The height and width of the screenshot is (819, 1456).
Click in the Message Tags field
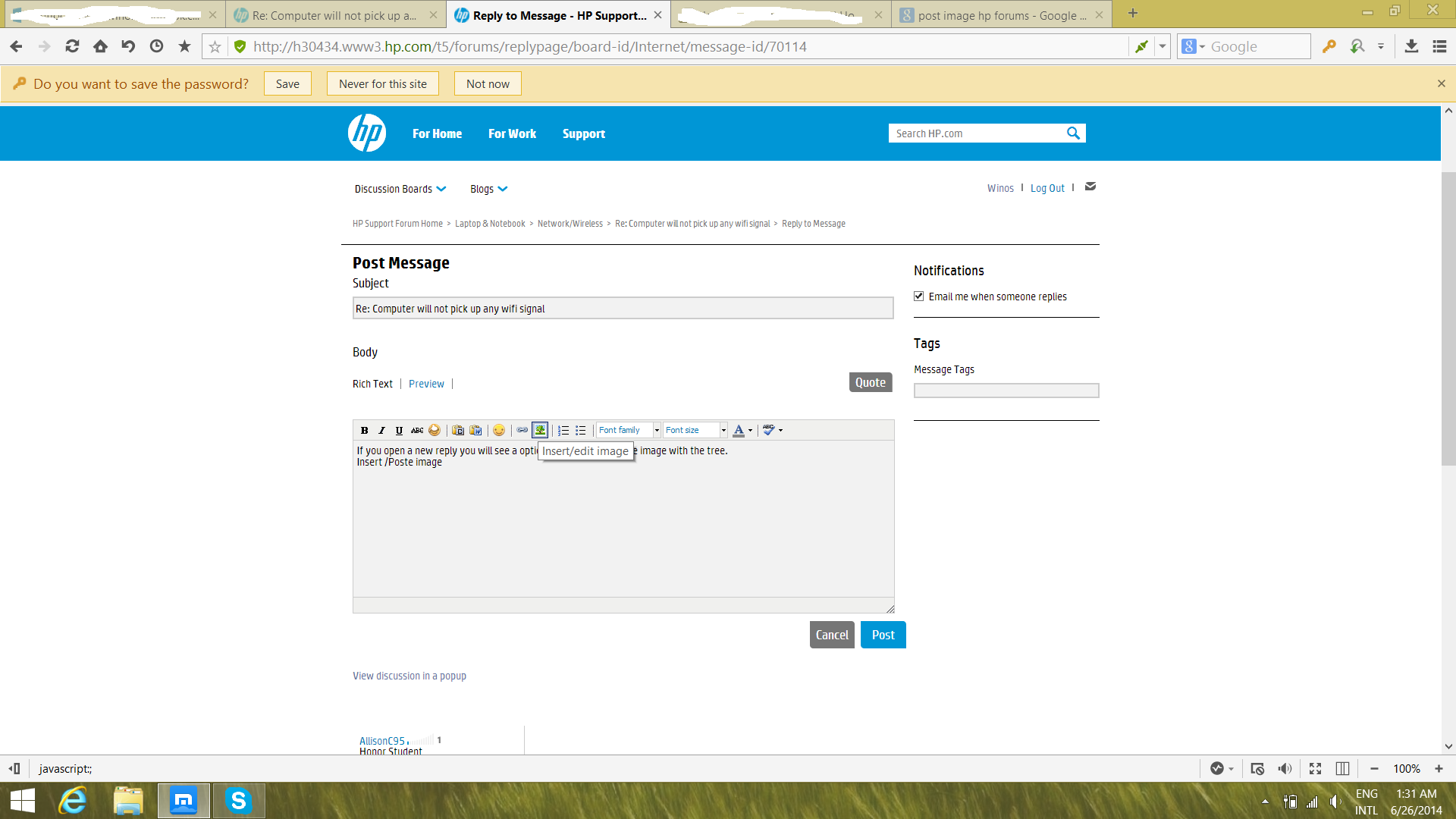(1006, 391)
